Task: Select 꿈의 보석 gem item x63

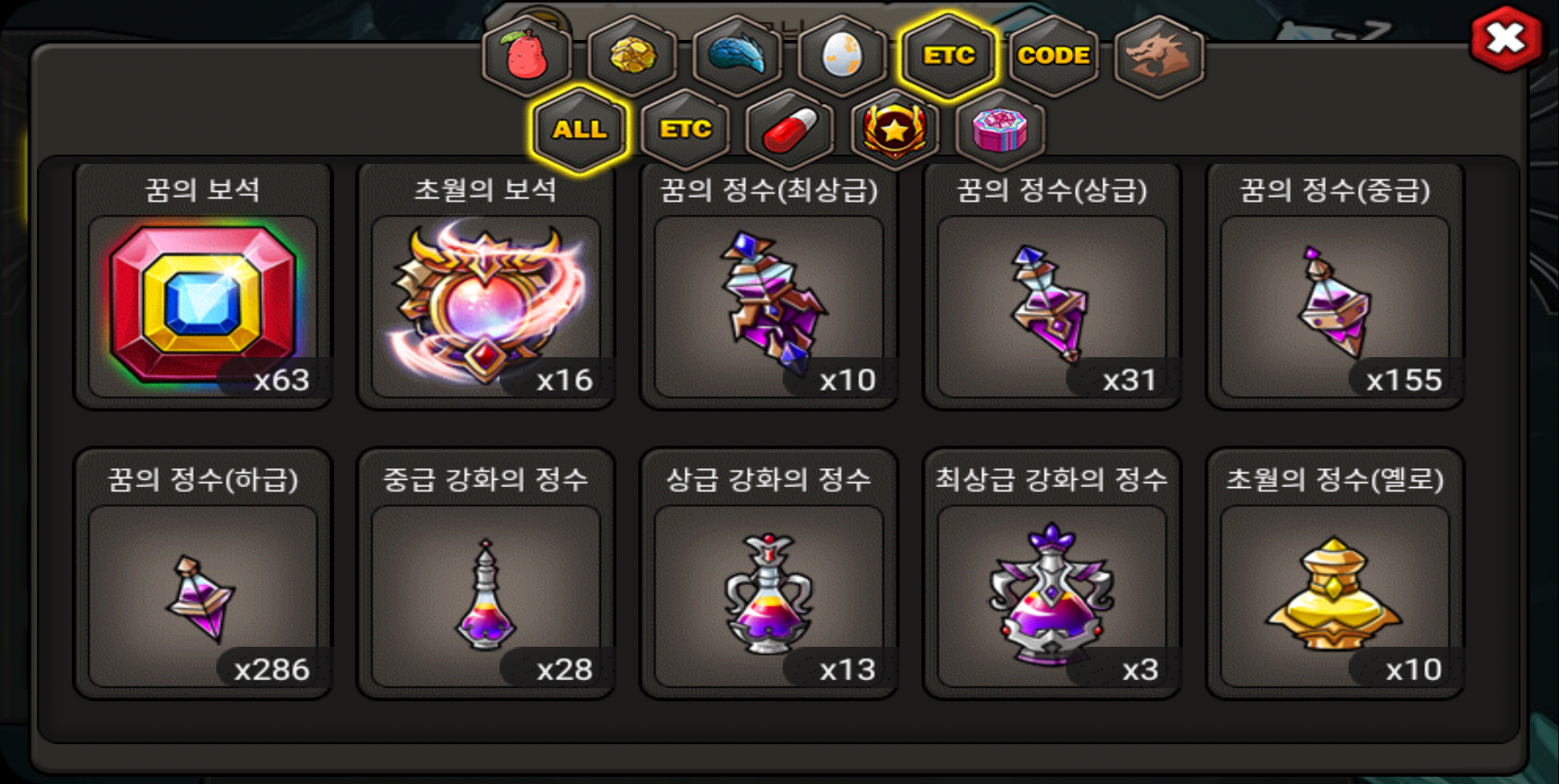Action: pos(203,285)
